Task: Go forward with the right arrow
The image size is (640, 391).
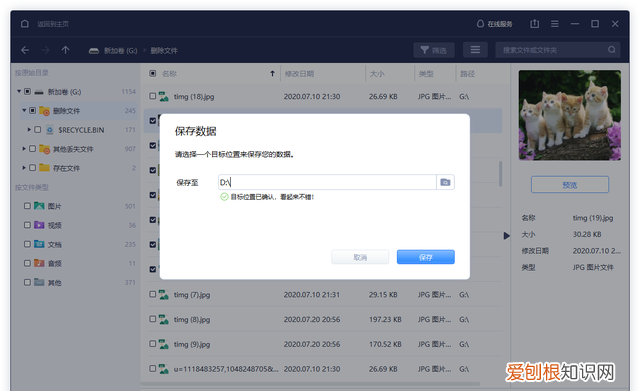Action: click(46, 50)
